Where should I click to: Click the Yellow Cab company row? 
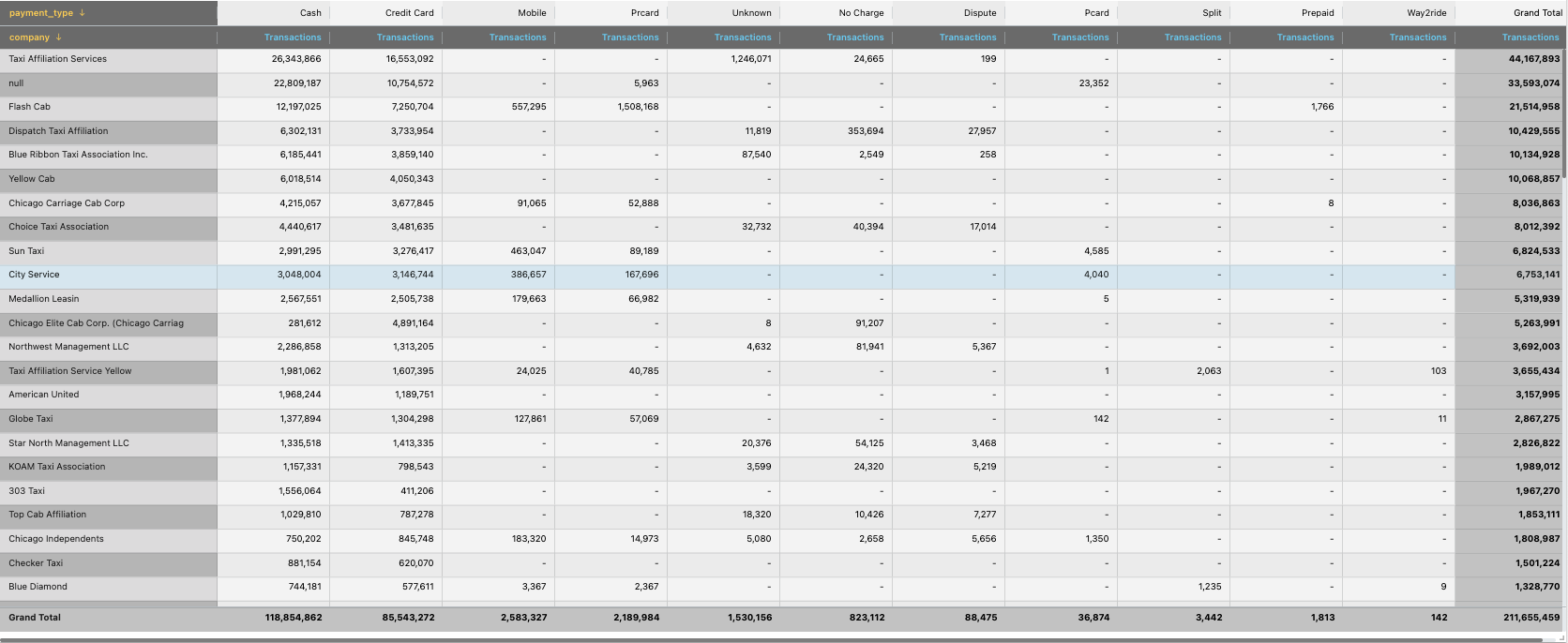pyautogui.click(x=32, y=179)
